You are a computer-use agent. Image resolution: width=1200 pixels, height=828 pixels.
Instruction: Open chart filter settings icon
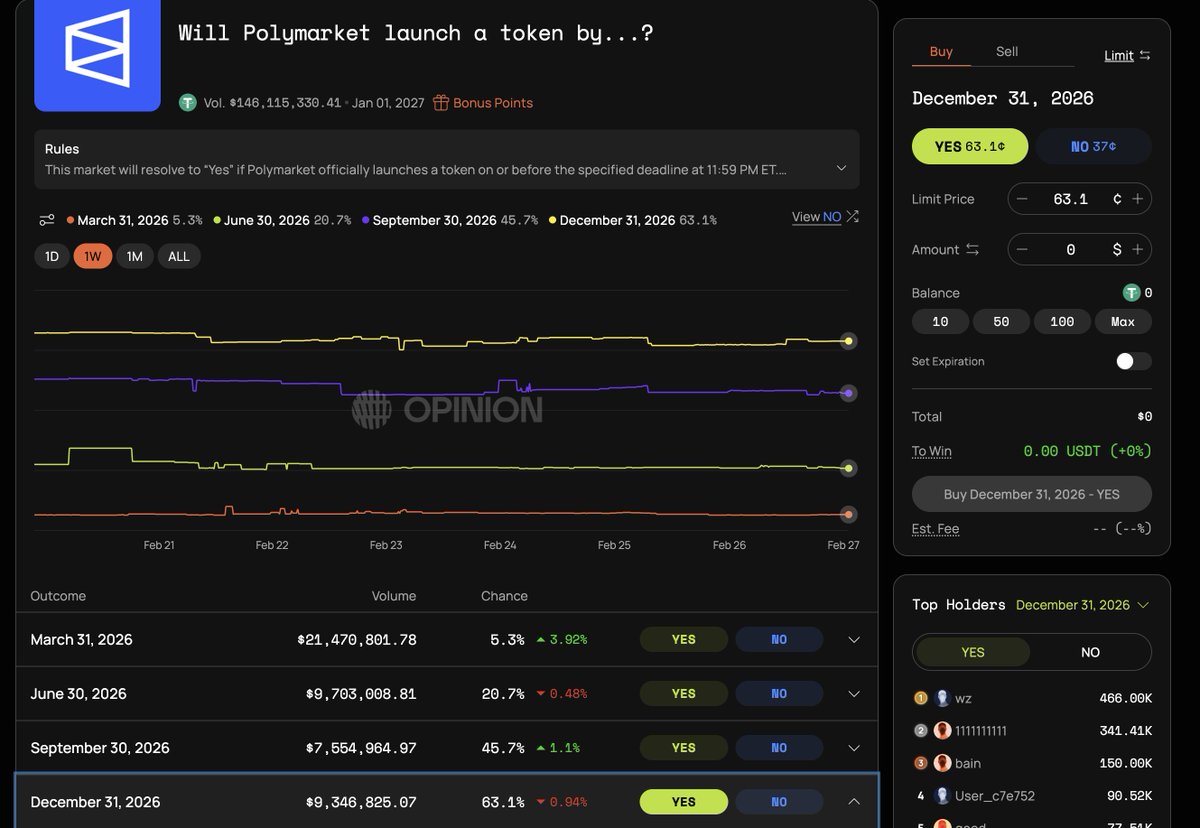(47, 220)
